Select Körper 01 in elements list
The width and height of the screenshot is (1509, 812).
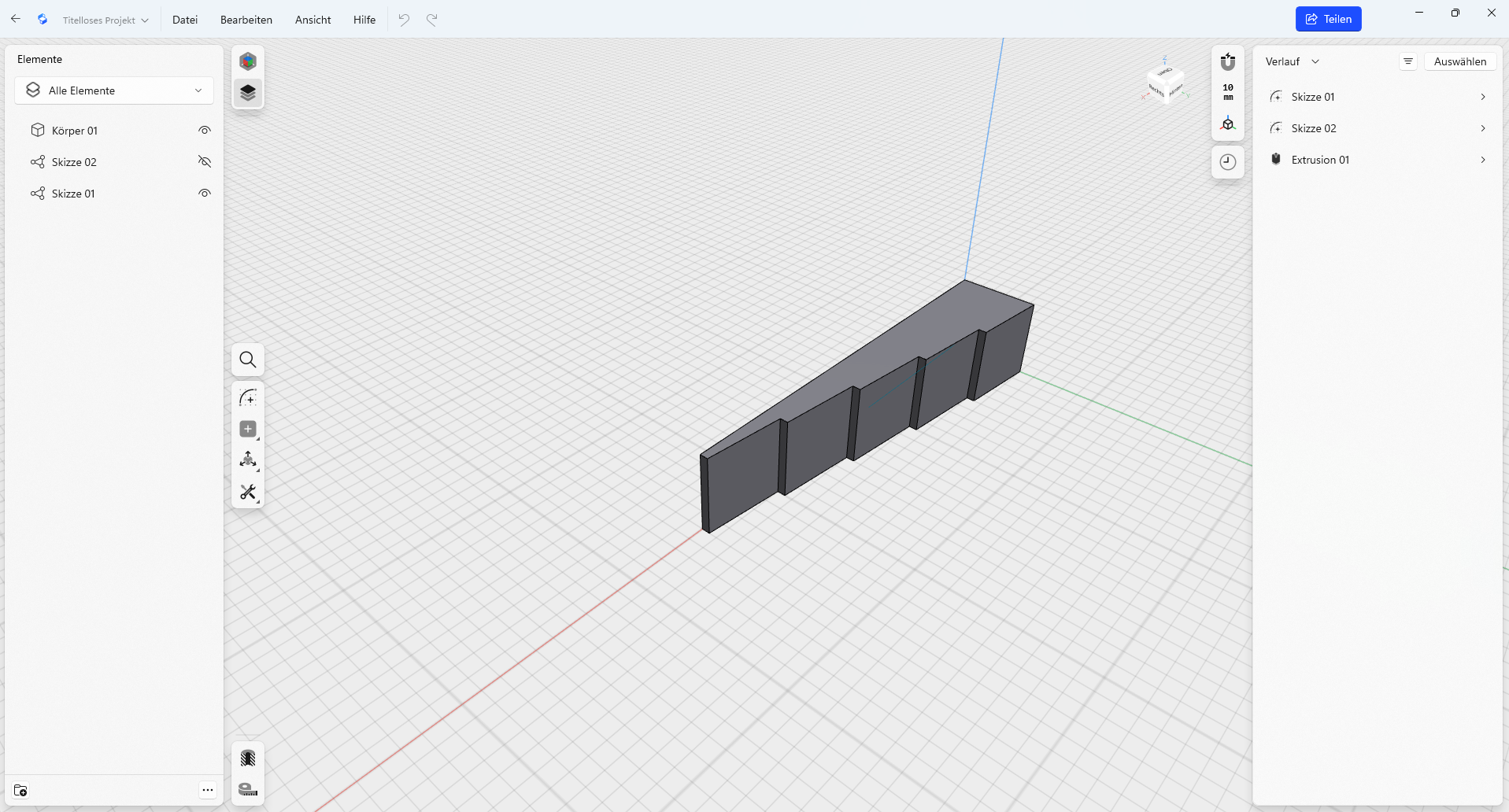pos(75,131)
